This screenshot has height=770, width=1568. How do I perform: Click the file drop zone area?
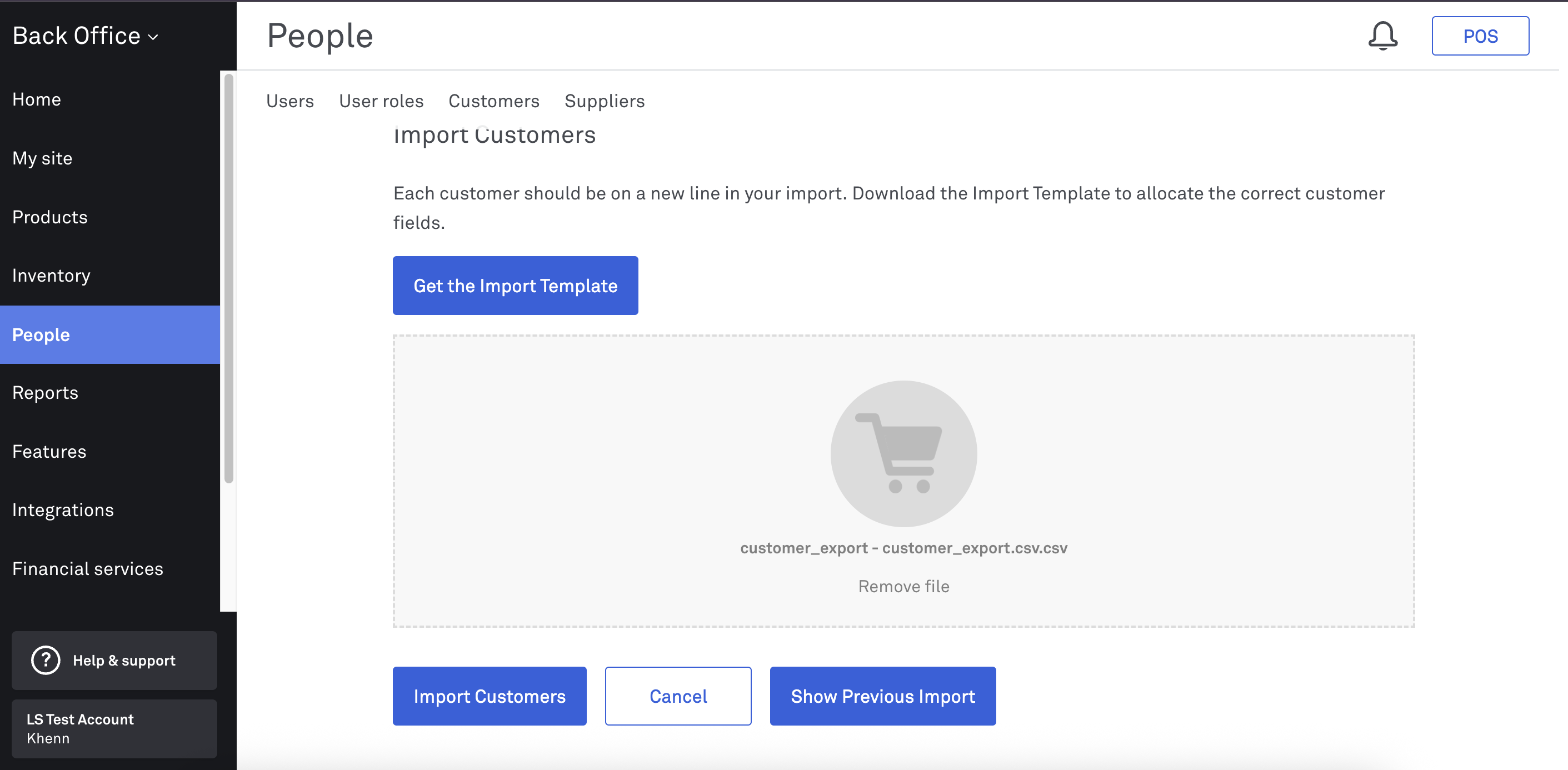(903, 481)
